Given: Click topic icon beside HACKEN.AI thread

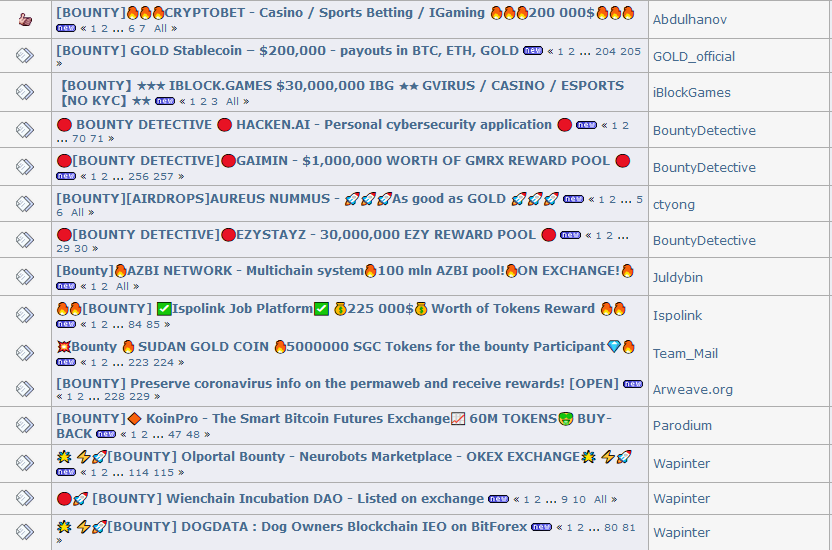Looking at the screenshot, I should coord(25,129).
